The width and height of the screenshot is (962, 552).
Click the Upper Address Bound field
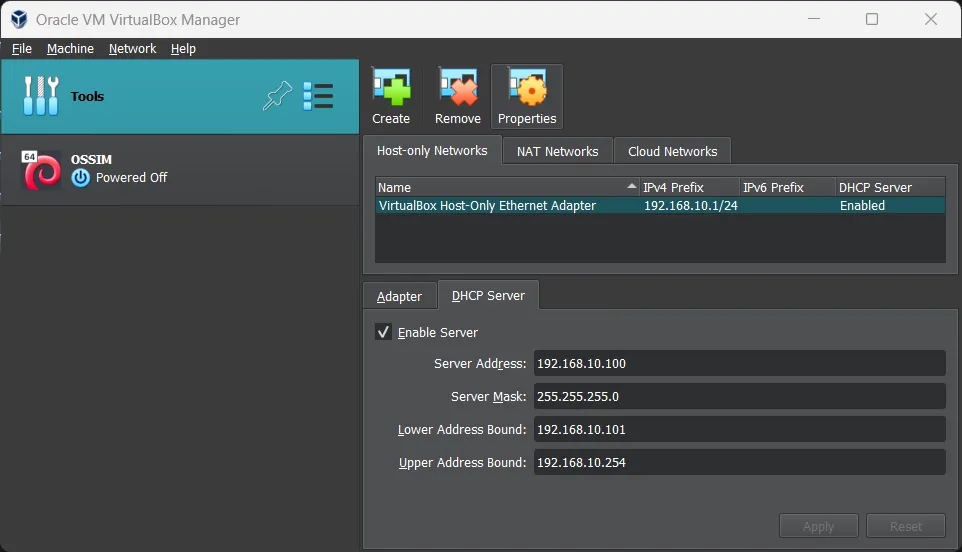739,462
